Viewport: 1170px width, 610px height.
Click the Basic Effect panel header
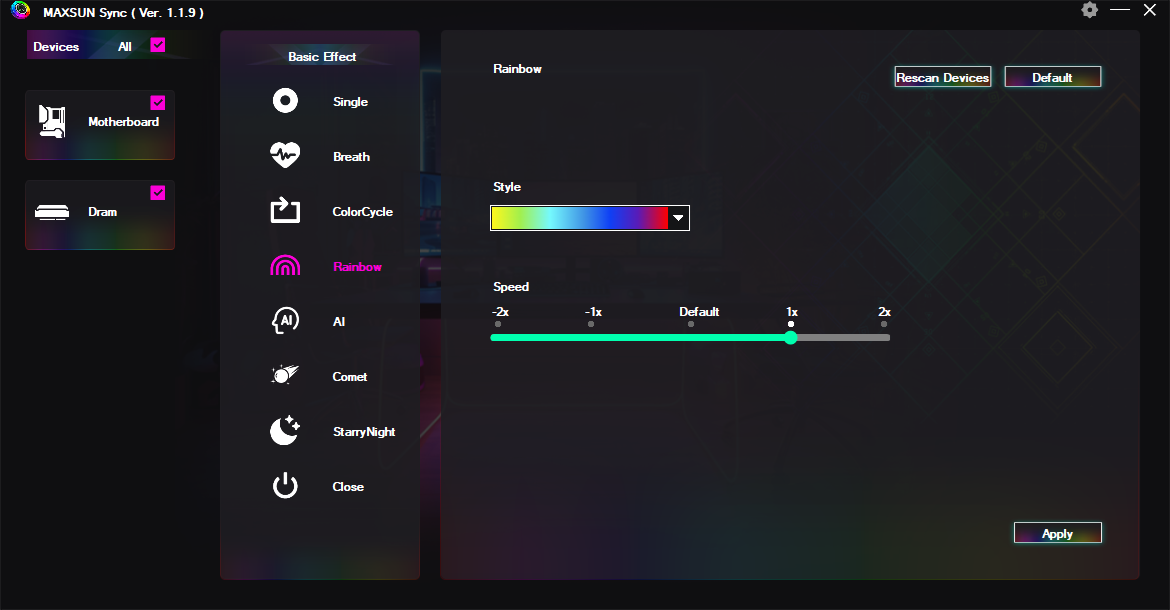[322, 57]
